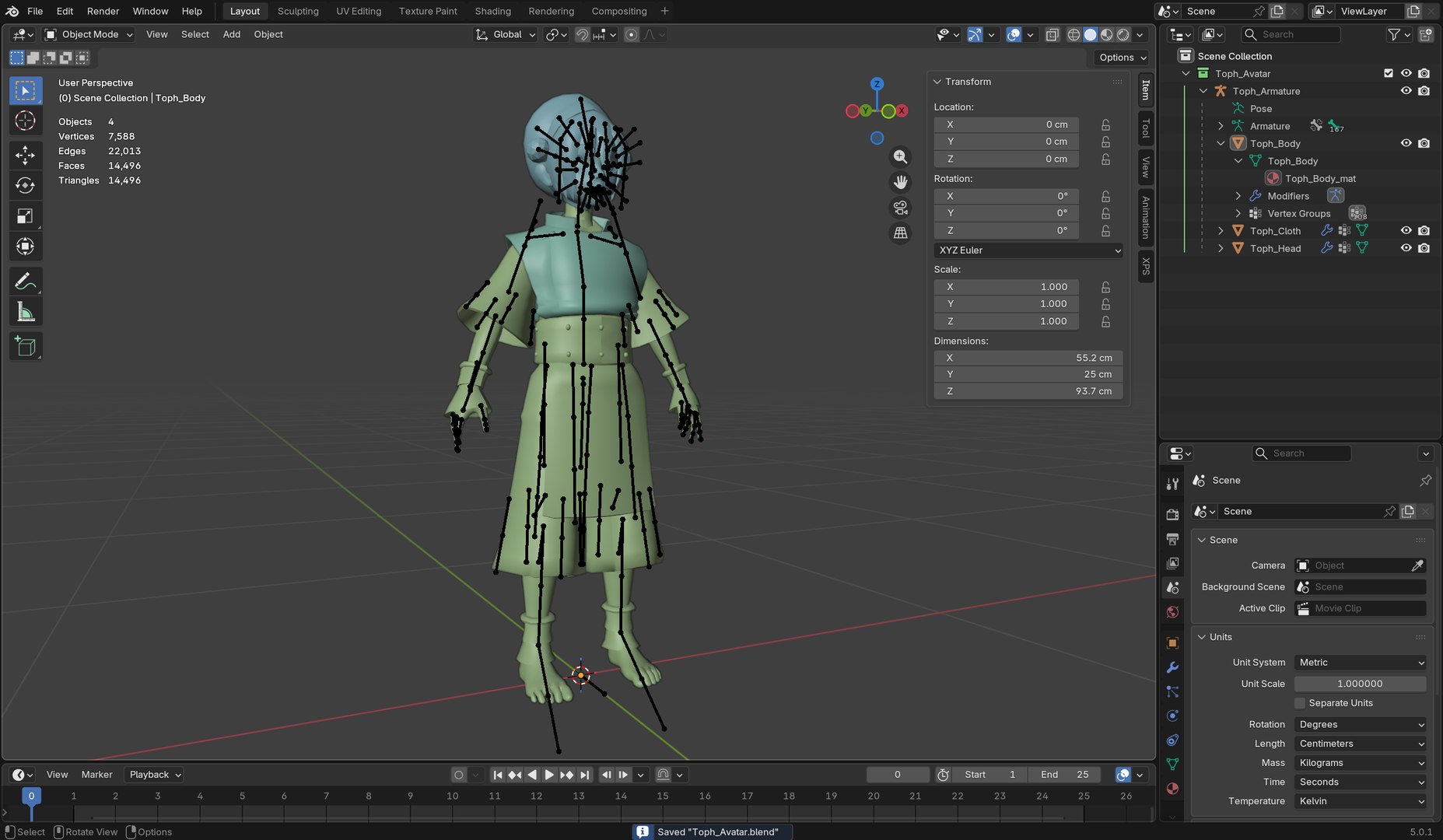Open the Tool properties tab icon
Screen dimensions: 1443x840
coord(1172,484)
